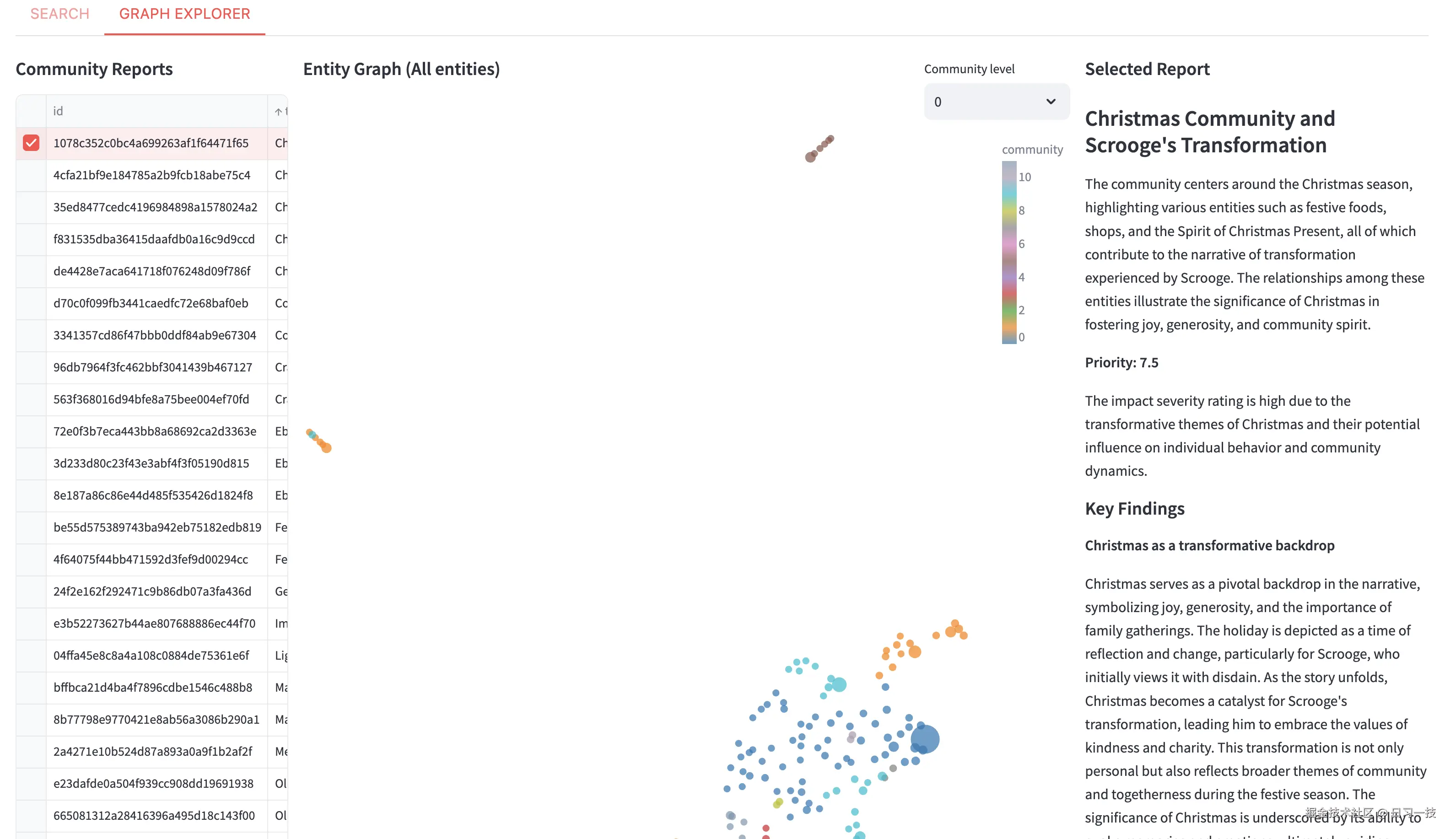Click the ascending sort arrow in the table header
The height and width of the screenshot is (839, 1456).
pos(279,111)
